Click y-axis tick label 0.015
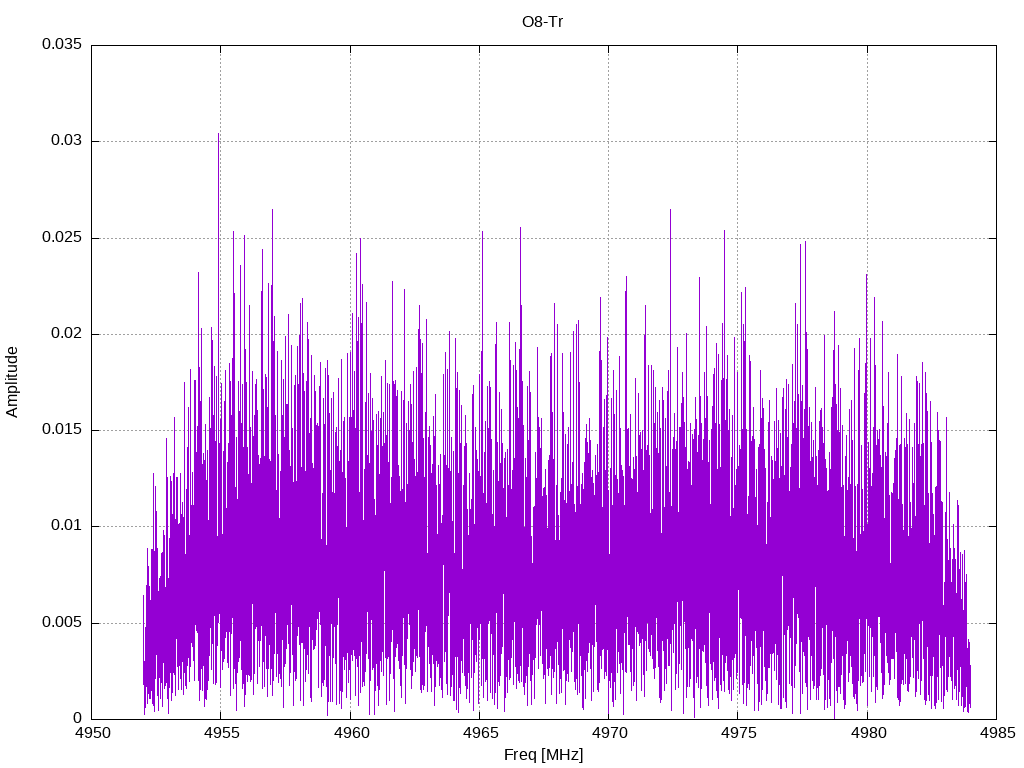1024x768 pixels. coord(62,429)
